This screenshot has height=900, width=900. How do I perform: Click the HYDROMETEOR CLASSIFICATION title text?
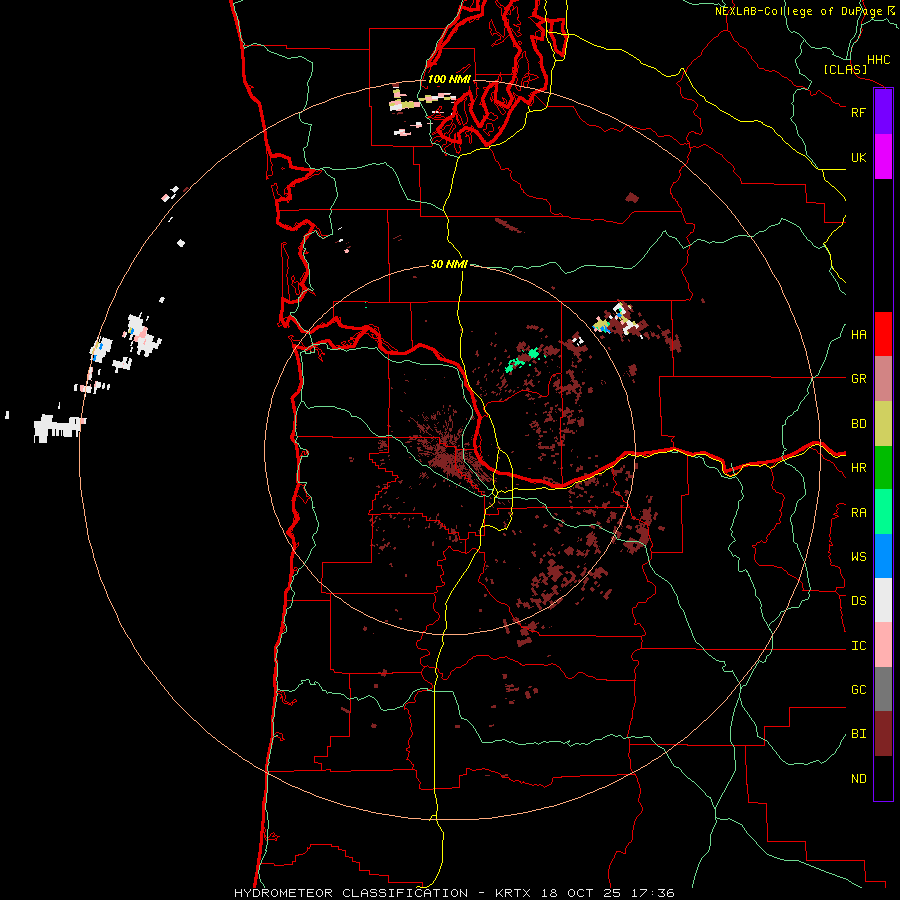(x=351, y=893)
